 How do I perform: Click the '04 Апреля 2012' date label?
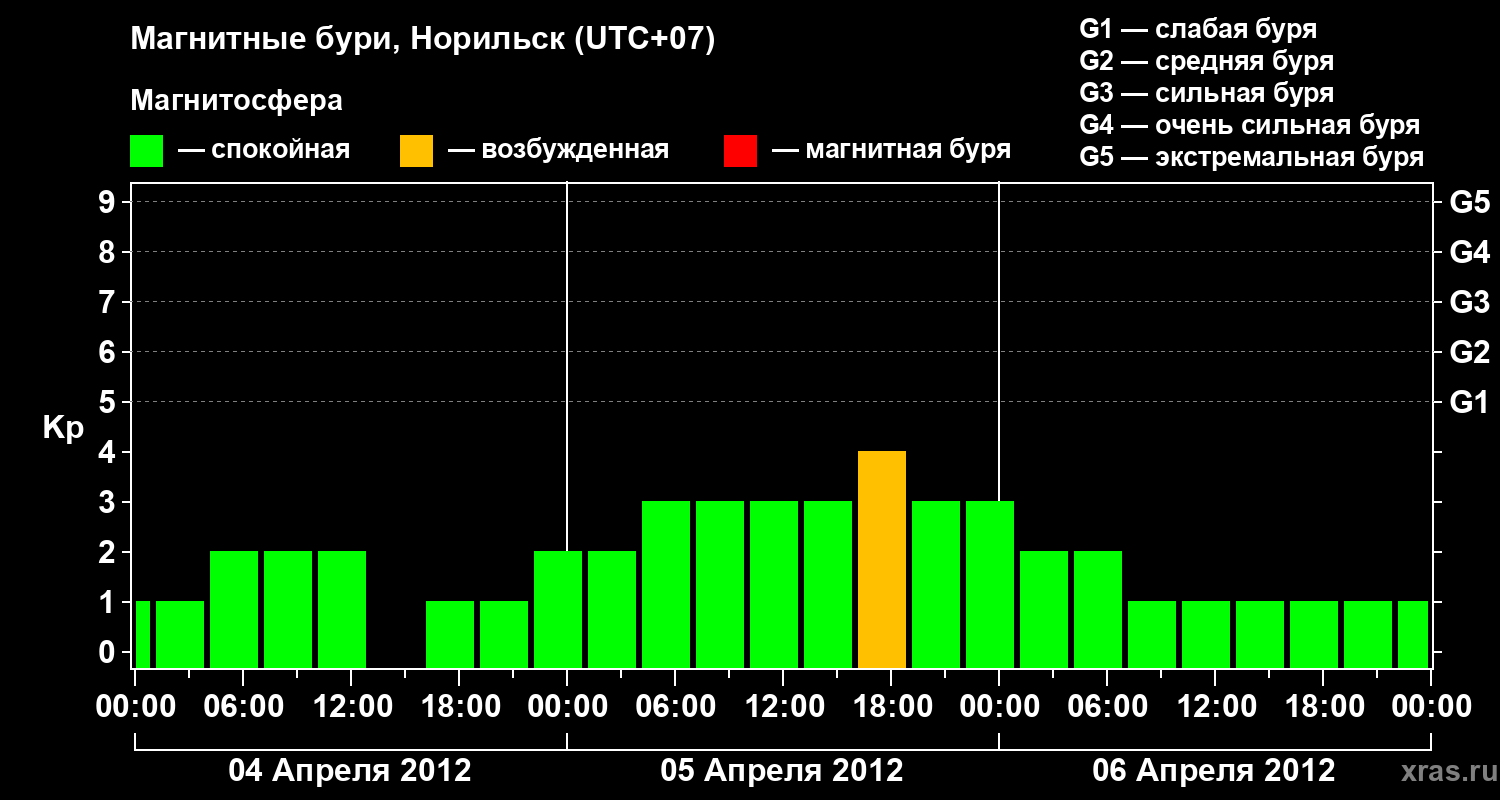pyautogui.click(x=350, y=771)
